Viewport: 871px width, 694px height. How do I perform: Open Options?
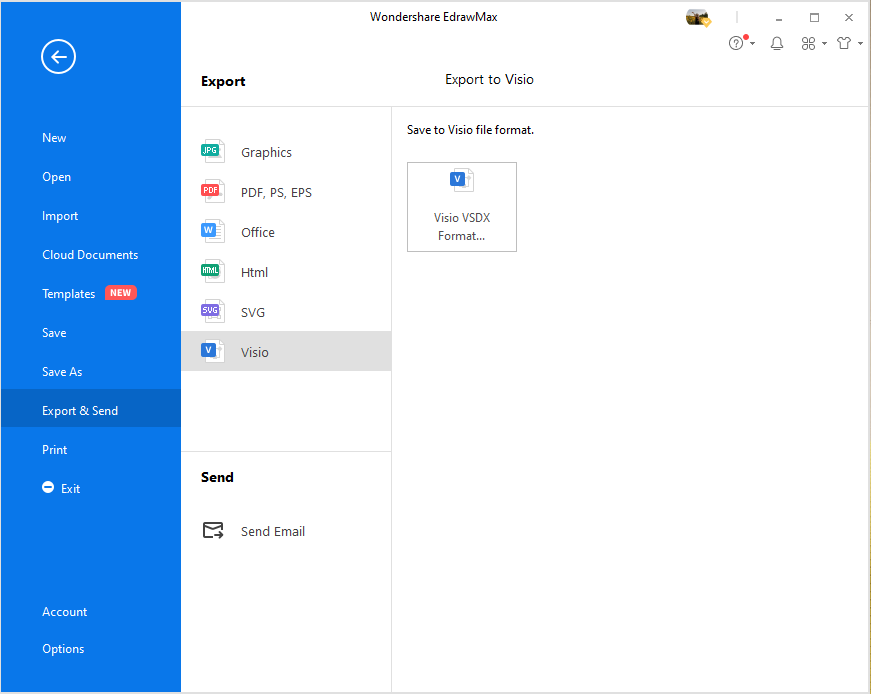(63, 648)
